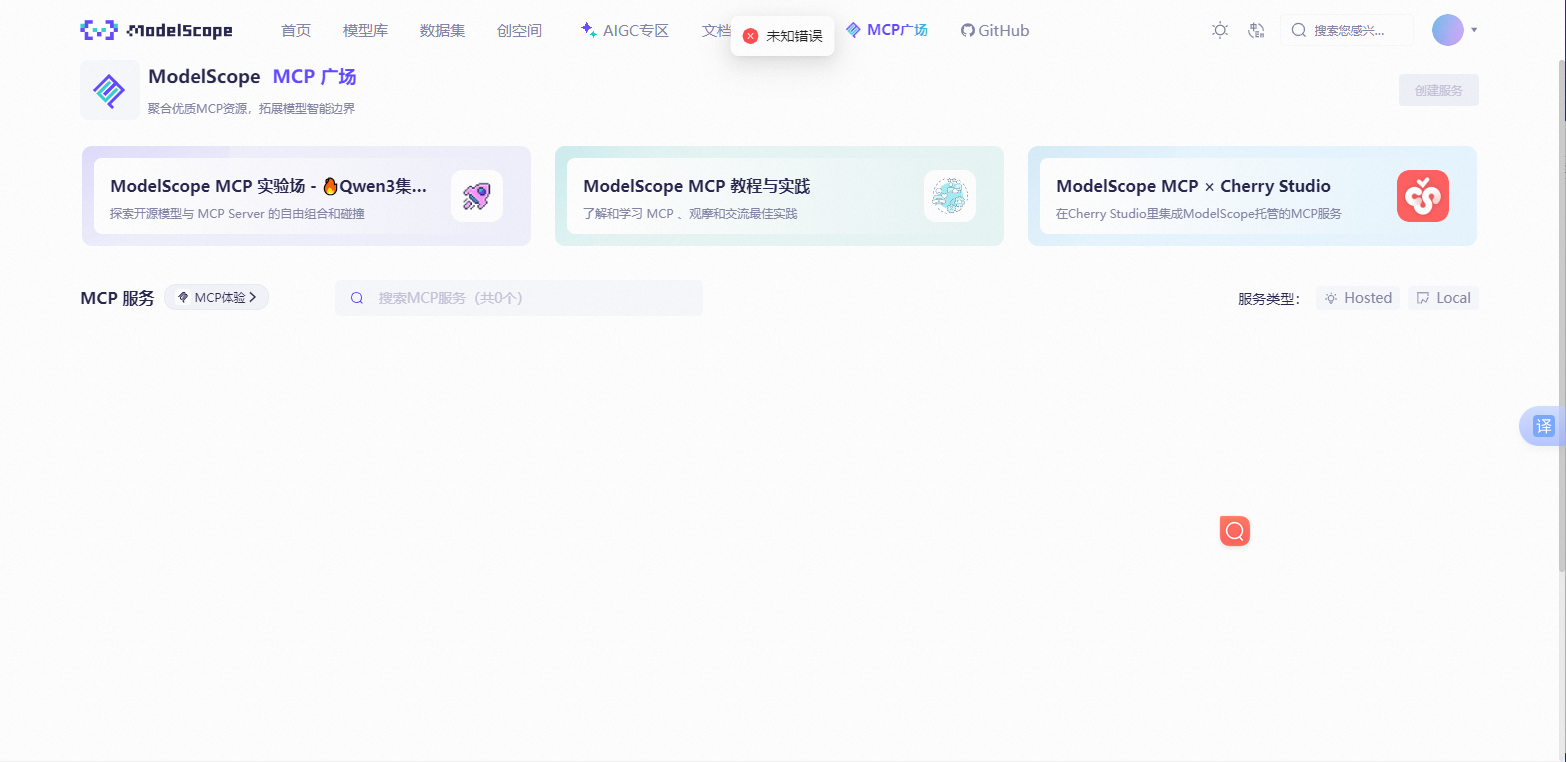This screenshot has width=1566, height=762.
Task: Expand the account dropdown arrow
Action: (1474, 30)
